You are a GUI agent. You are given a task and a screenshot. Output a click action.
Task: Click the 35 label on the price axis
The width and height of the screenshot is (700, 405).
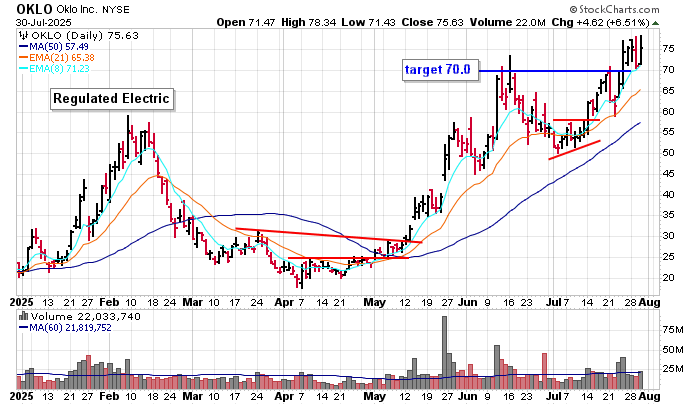(x=668, y=215)
